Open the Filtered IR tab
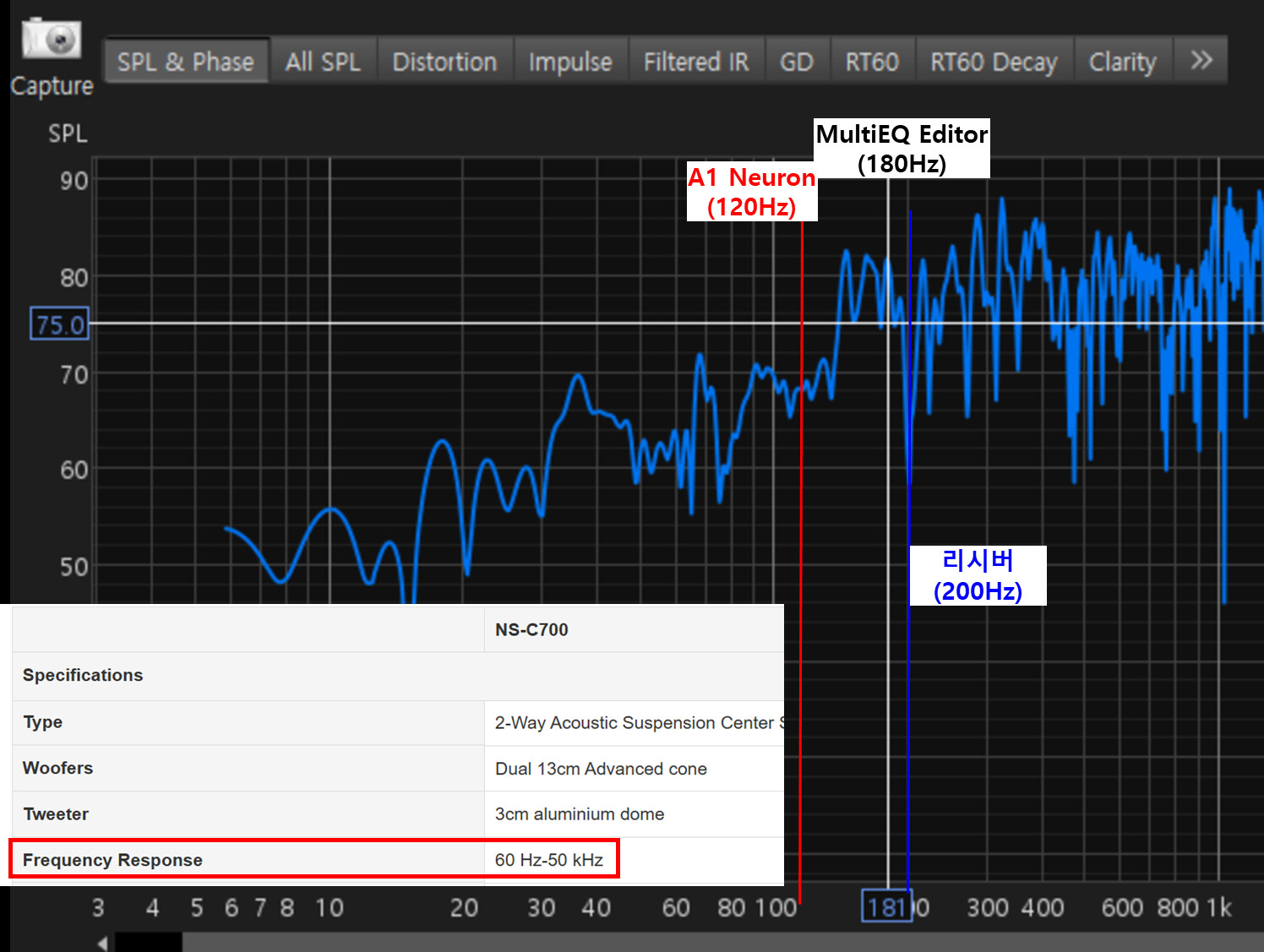This screenshot has height=952, width=1264. [696, 62]
